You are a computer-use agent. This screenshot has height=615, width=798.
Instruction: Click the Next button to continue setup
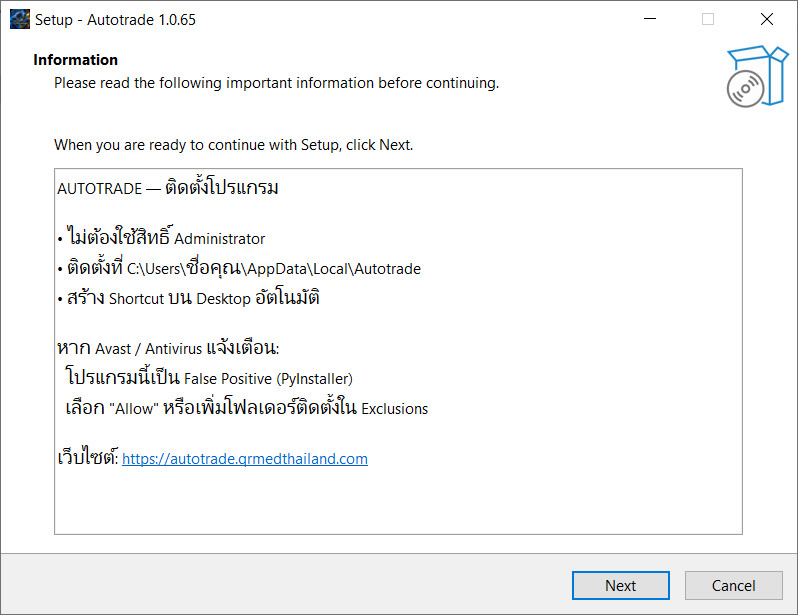point(620,585)
